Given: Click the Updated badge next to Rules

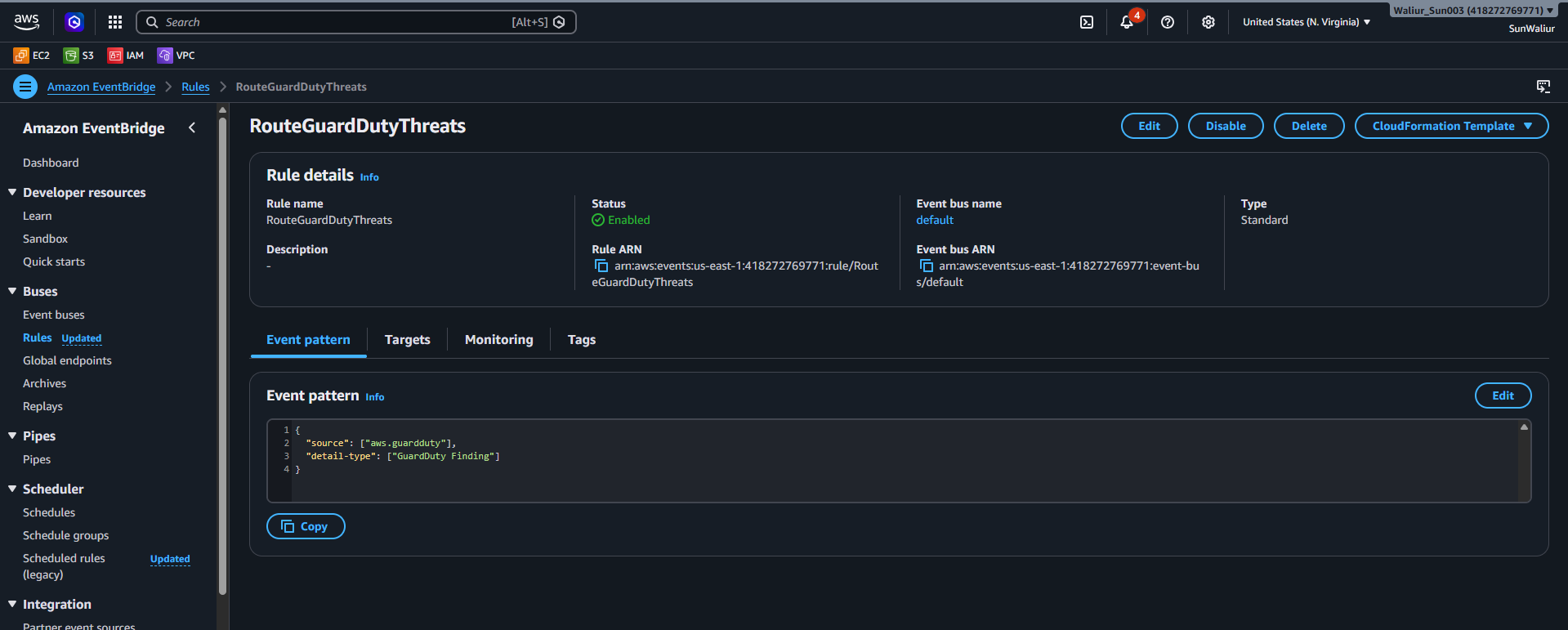Looking at the screenshot, I should click(x=82, y=338).
